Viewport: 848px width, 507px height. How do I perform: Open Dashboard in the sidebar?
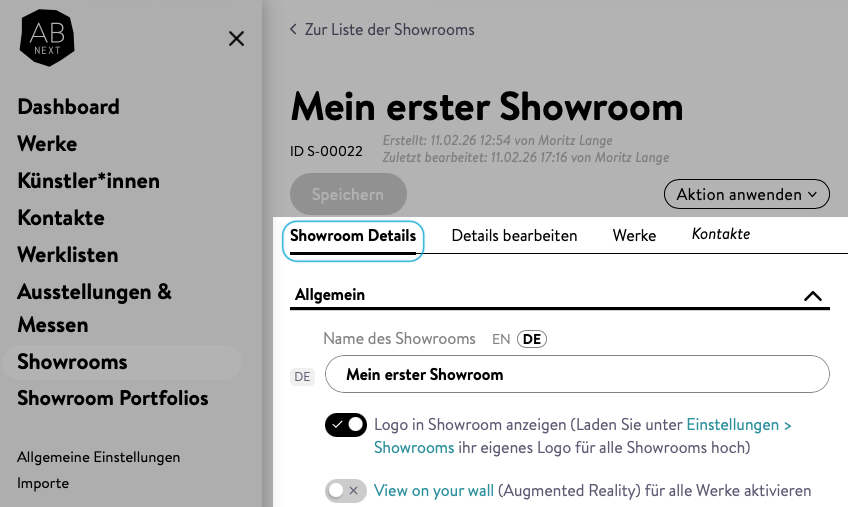click(x=68, y=107)
